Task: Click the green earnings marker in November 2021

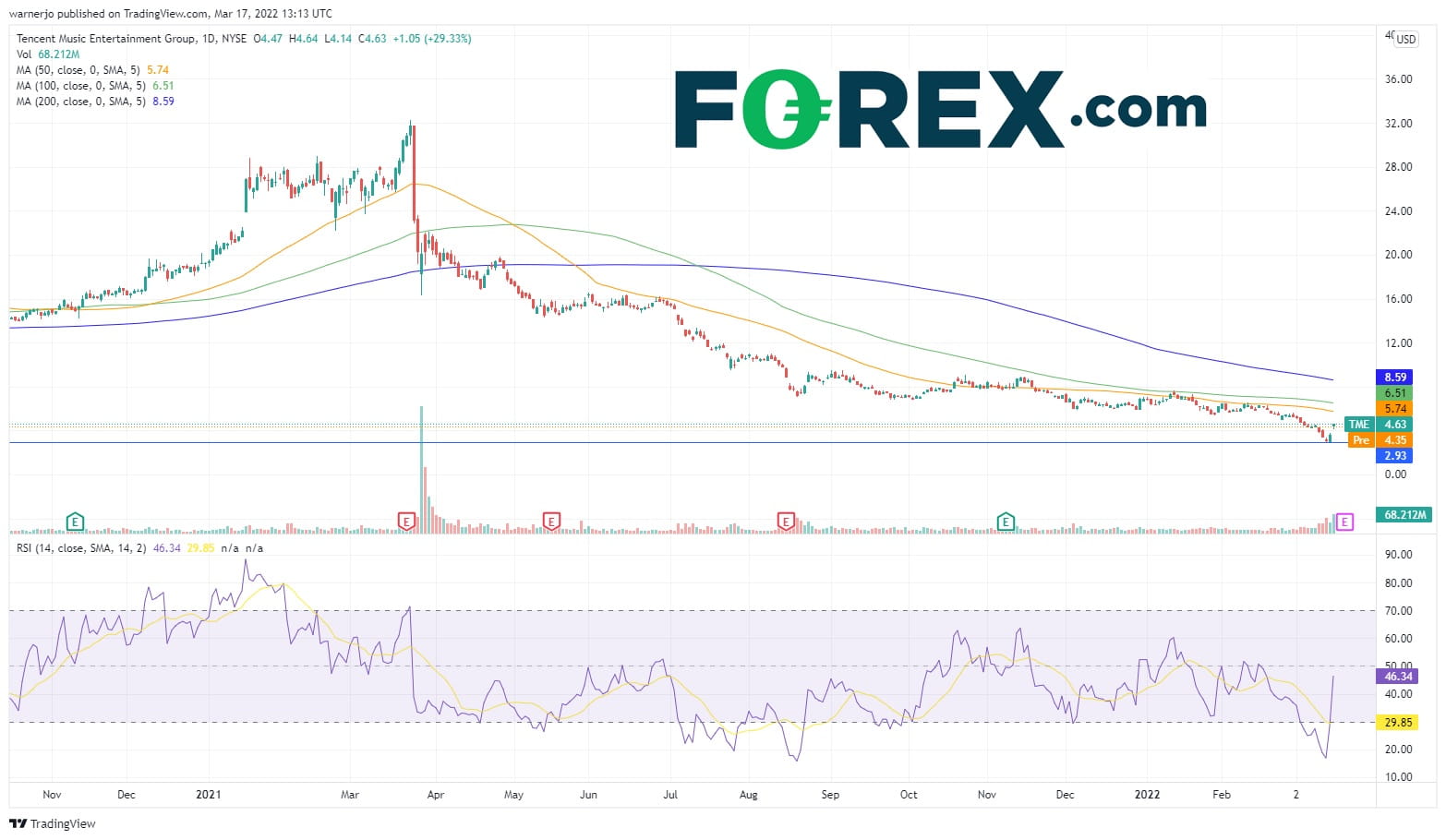Action: tap(1006, 522)
